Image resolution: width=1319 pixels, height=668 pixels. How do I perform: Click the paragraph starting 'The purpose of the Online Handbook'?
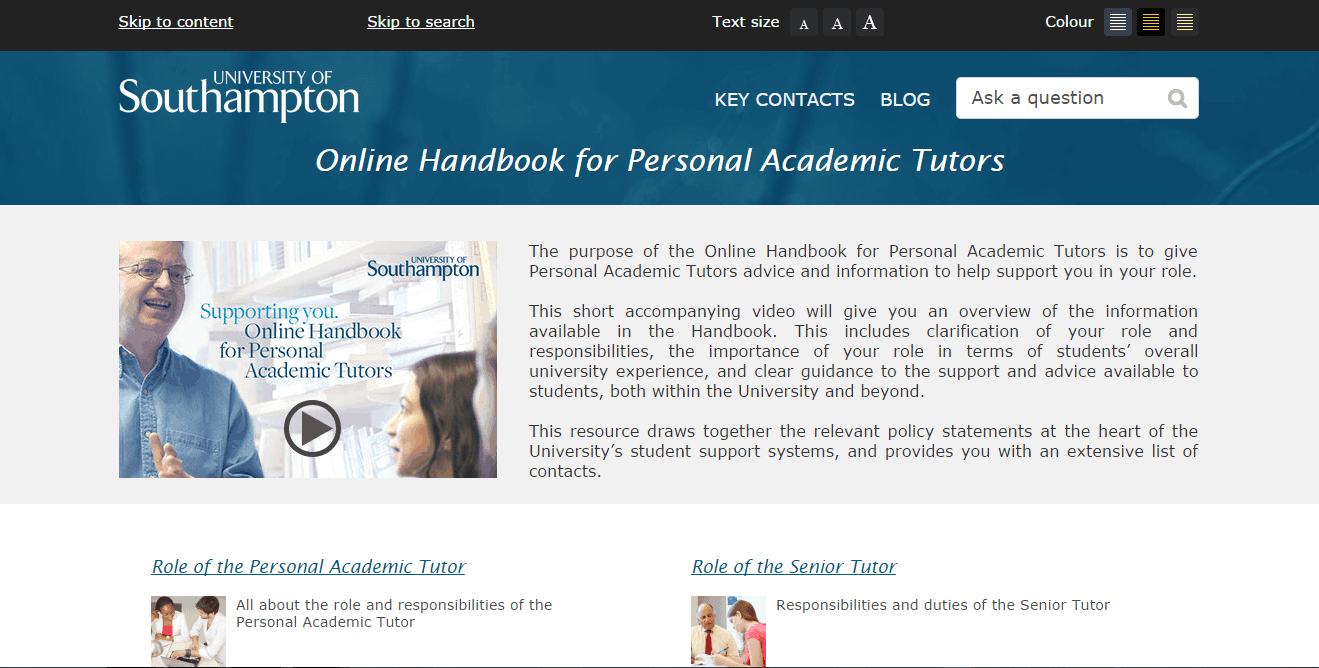pyautogui.click(x=863, y=261)
